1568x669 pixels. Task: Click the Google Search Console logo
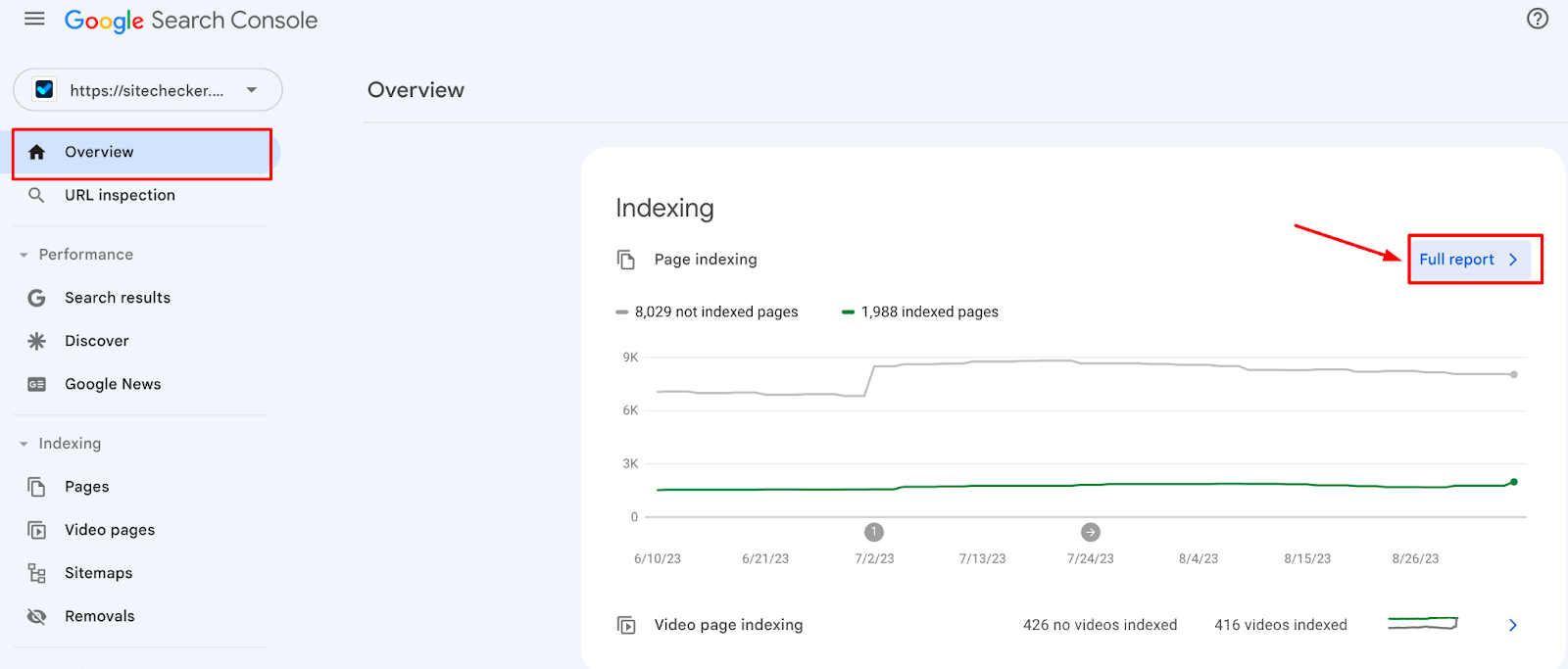pyautogui.click(x=191, y=21)
